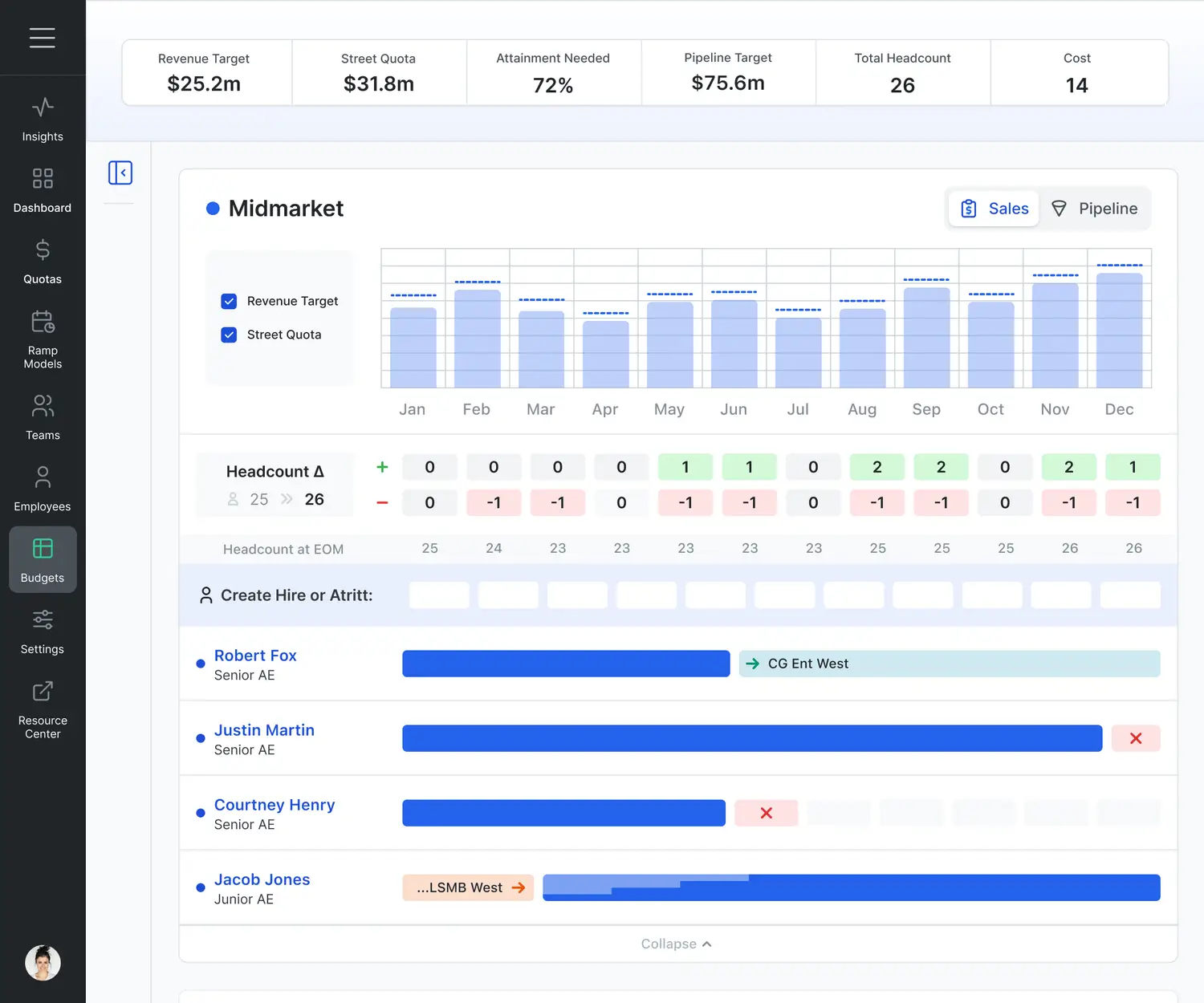Select the Sales tab
Image resolution: width=1204 pixels, height=1003 pixels.
995,209
